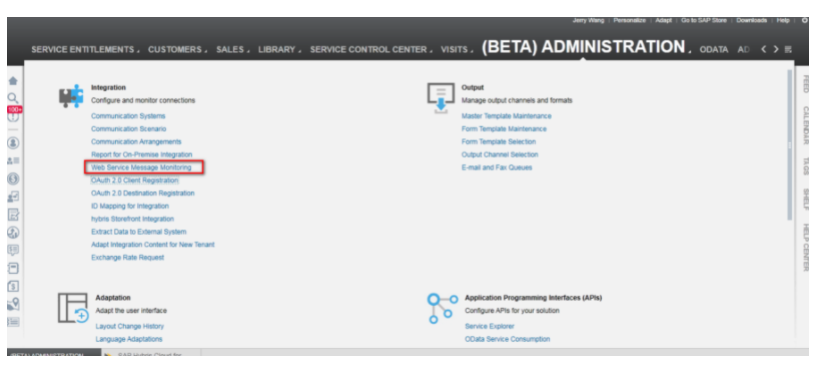The image size is (813, 371).
Task: Open OData Service Consumption link
Action: (x=507, y=339)
